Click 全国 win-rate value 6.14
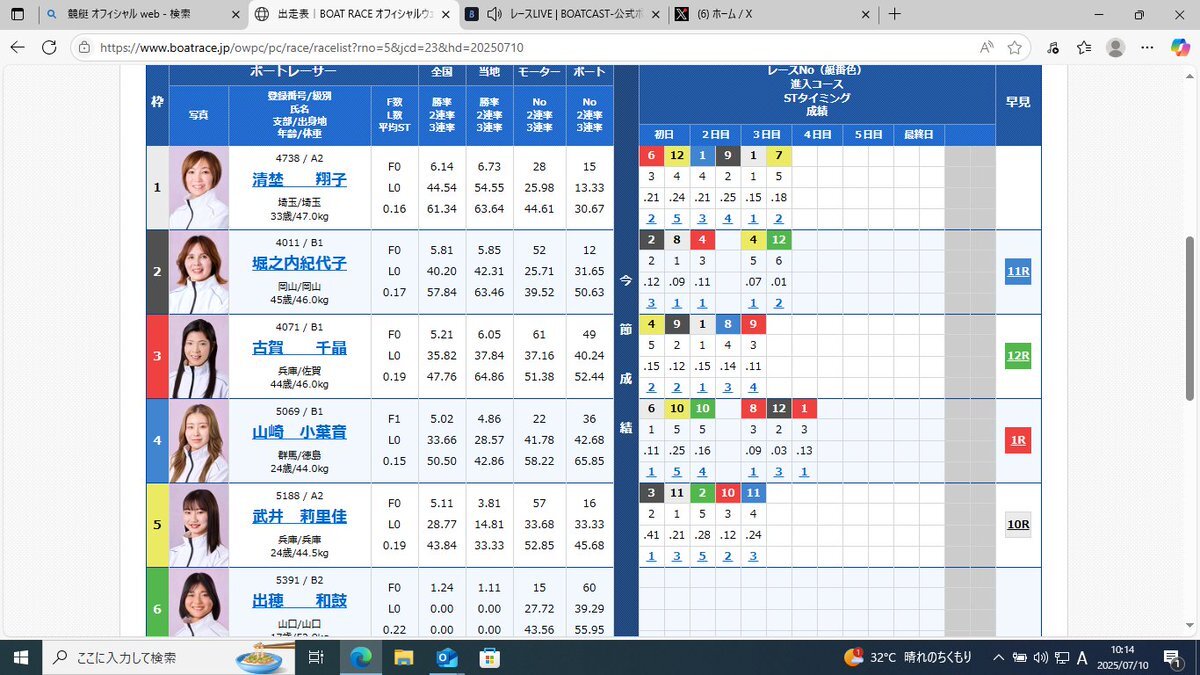The width and height of the screenshot is (1200, 675). pyautogui.click(x=442, y=167)
